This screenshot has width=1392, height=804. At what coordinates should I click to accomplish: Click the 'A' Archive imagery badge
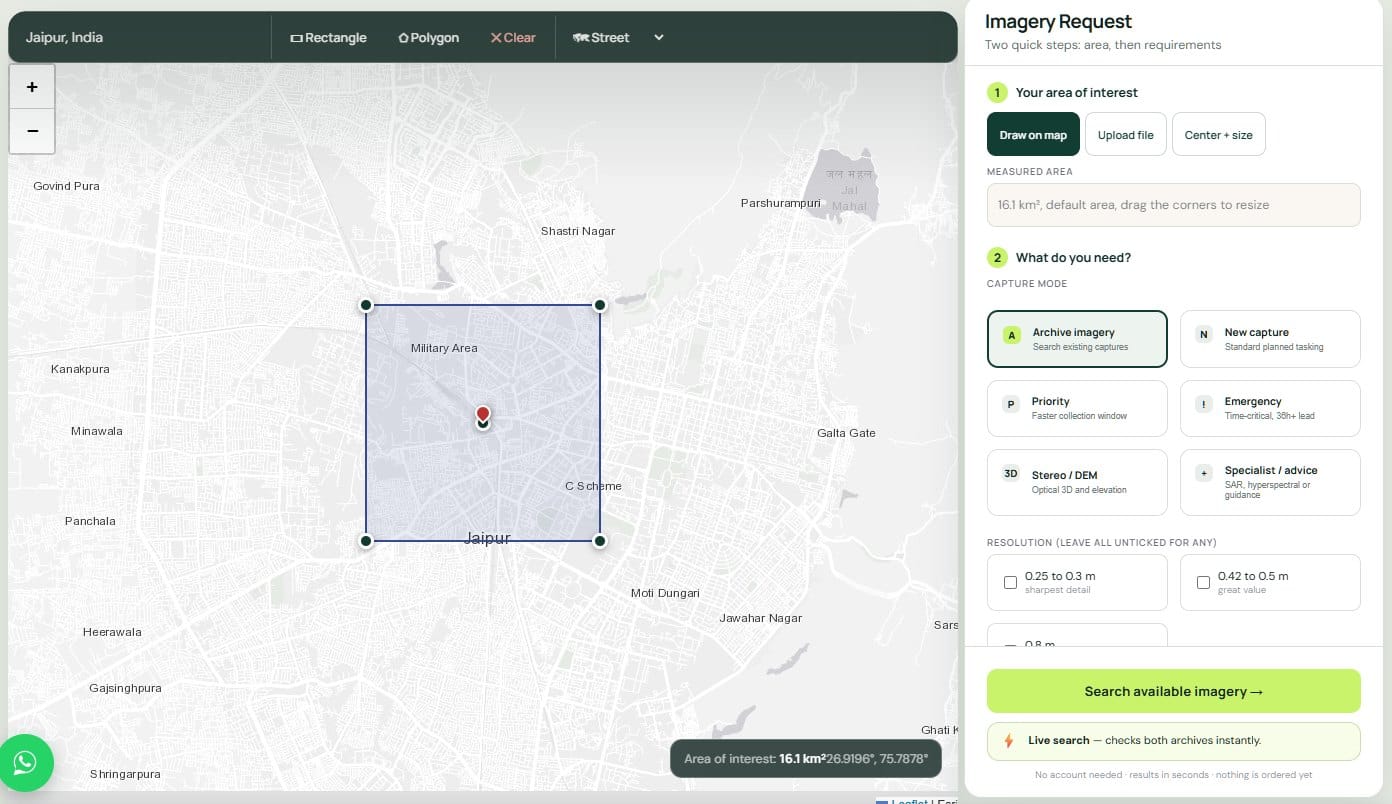tap(1012, 335)
